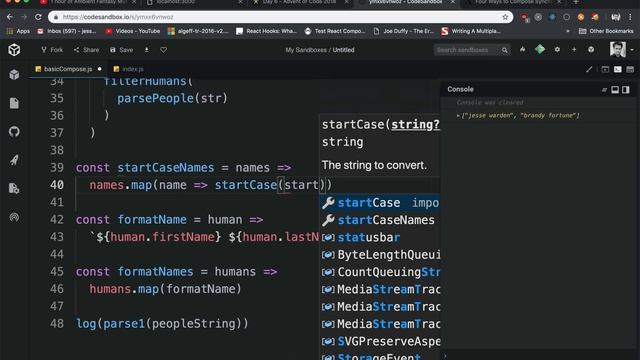The width and height of the screenshot is (640, 360).
Task: Click the CodeSandbox cube logo
Action: click(x=14, y=50)
